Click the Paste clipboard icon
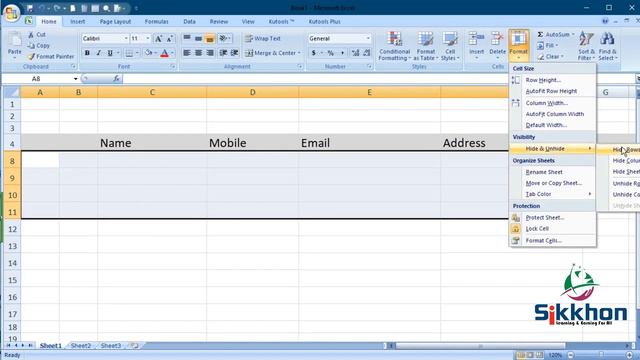 point(15,40)
